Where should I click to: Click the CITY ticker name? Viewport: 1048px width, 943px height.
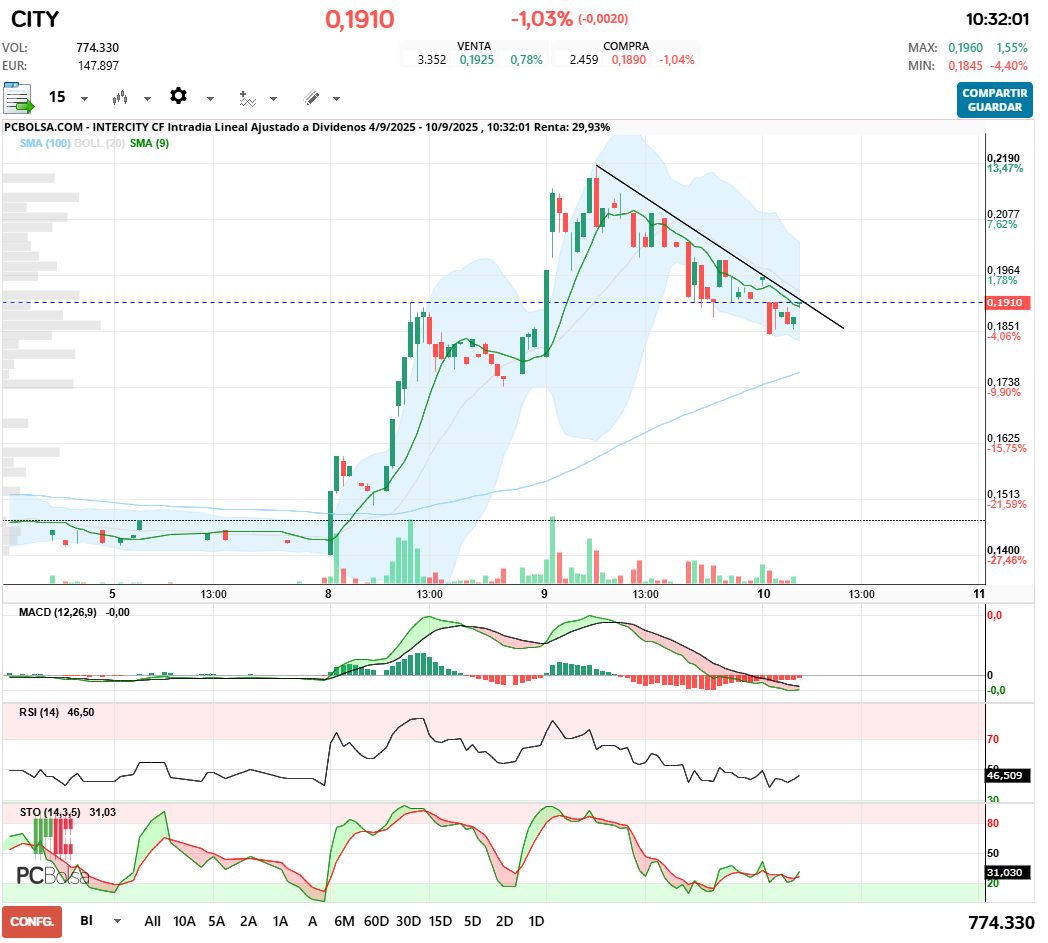click(x=35, y=19)
